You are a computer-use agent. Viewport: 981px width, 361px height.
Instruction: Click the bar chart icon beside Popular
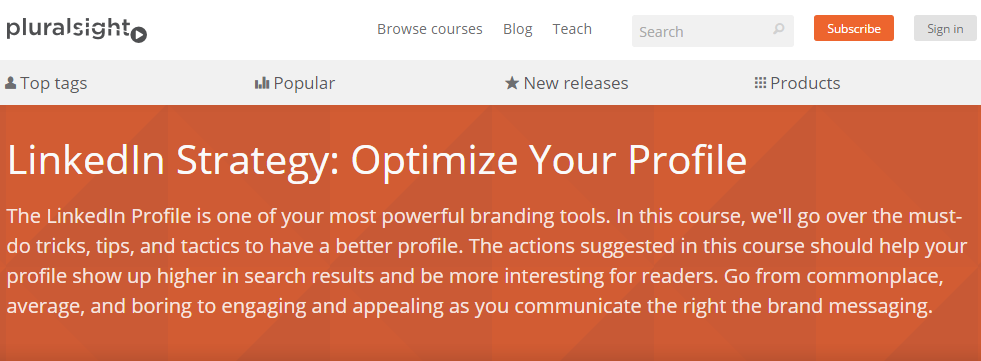coord(262,83)
